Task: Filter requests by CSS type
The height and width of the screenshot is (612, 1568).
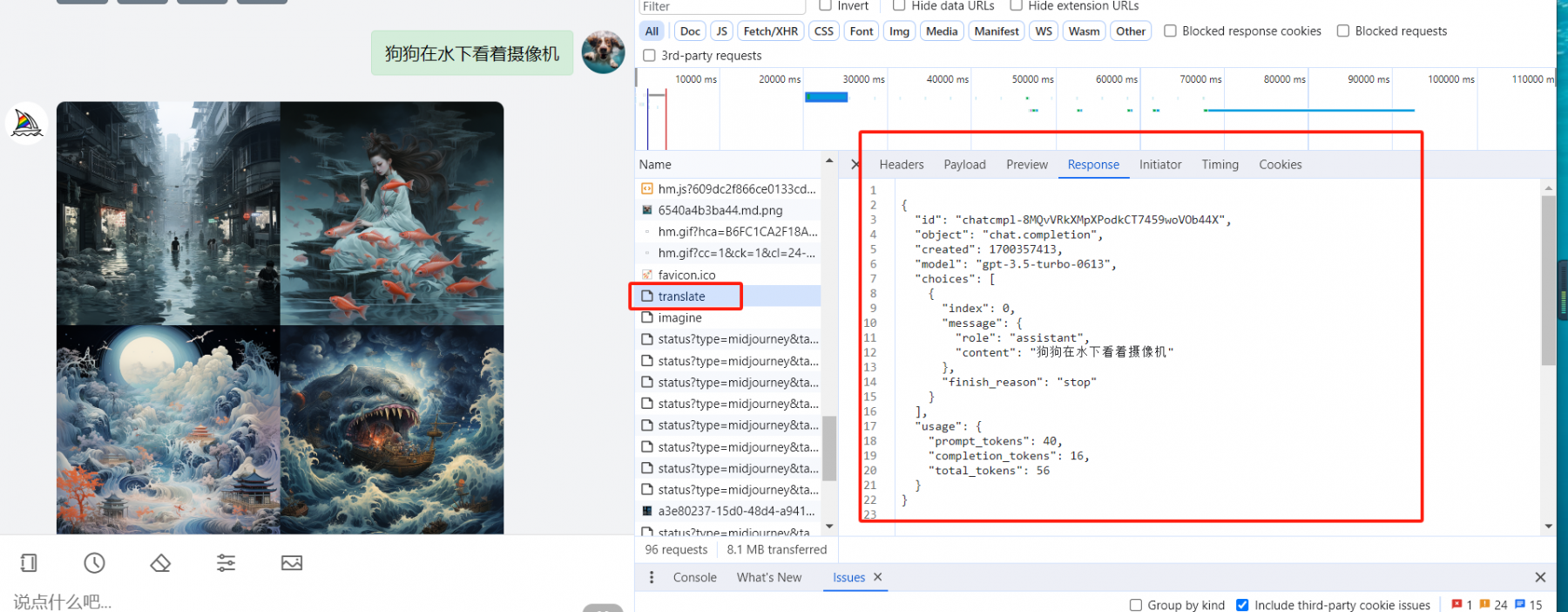Action: (x=823, y=31)
